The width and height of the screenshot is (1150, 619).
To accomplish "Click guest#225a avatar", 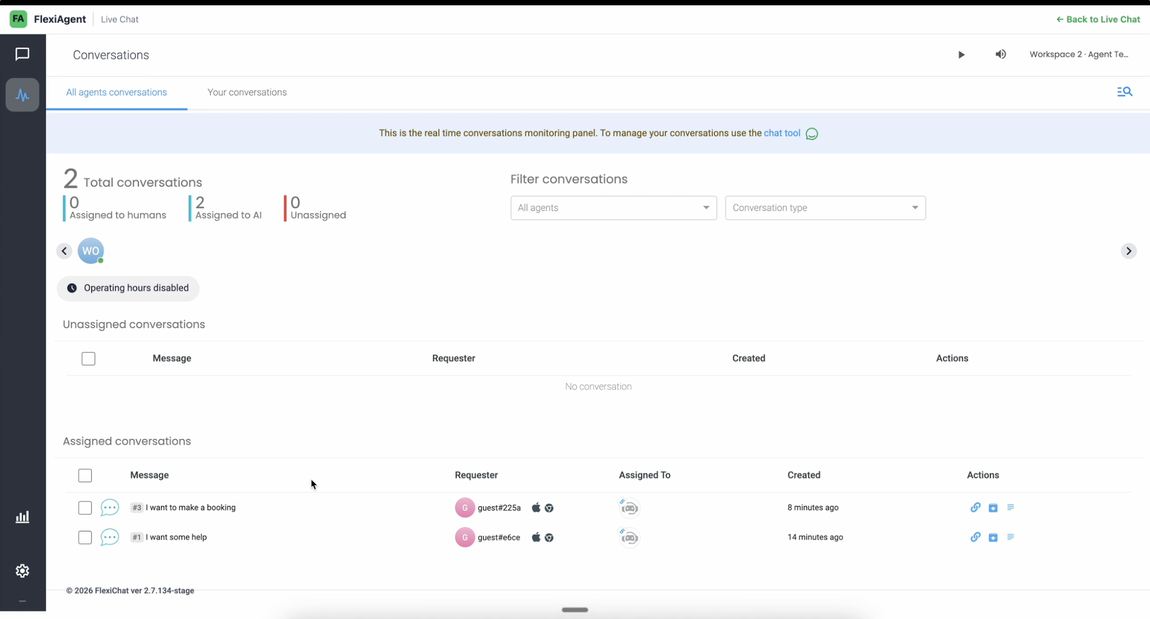I will pos(465,508).
